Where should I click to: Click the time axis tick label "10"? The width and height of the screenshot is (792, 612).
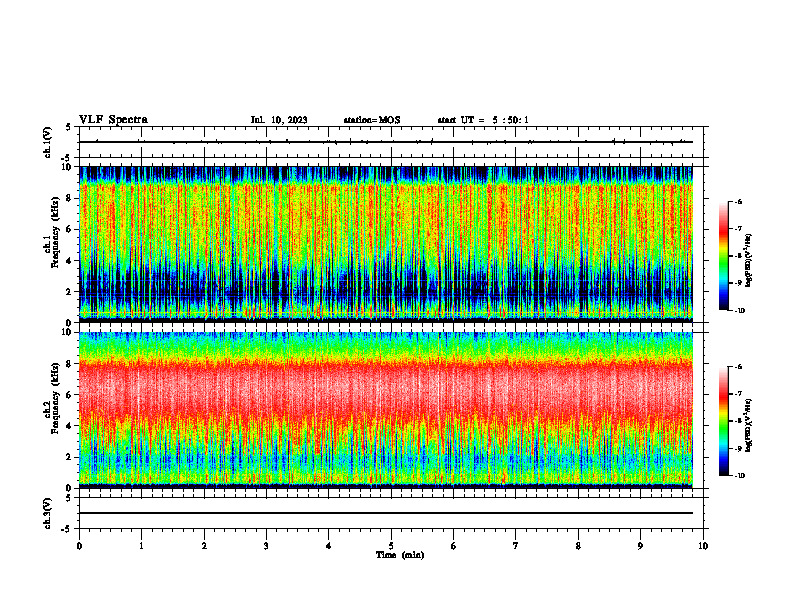tap(703, 546)
